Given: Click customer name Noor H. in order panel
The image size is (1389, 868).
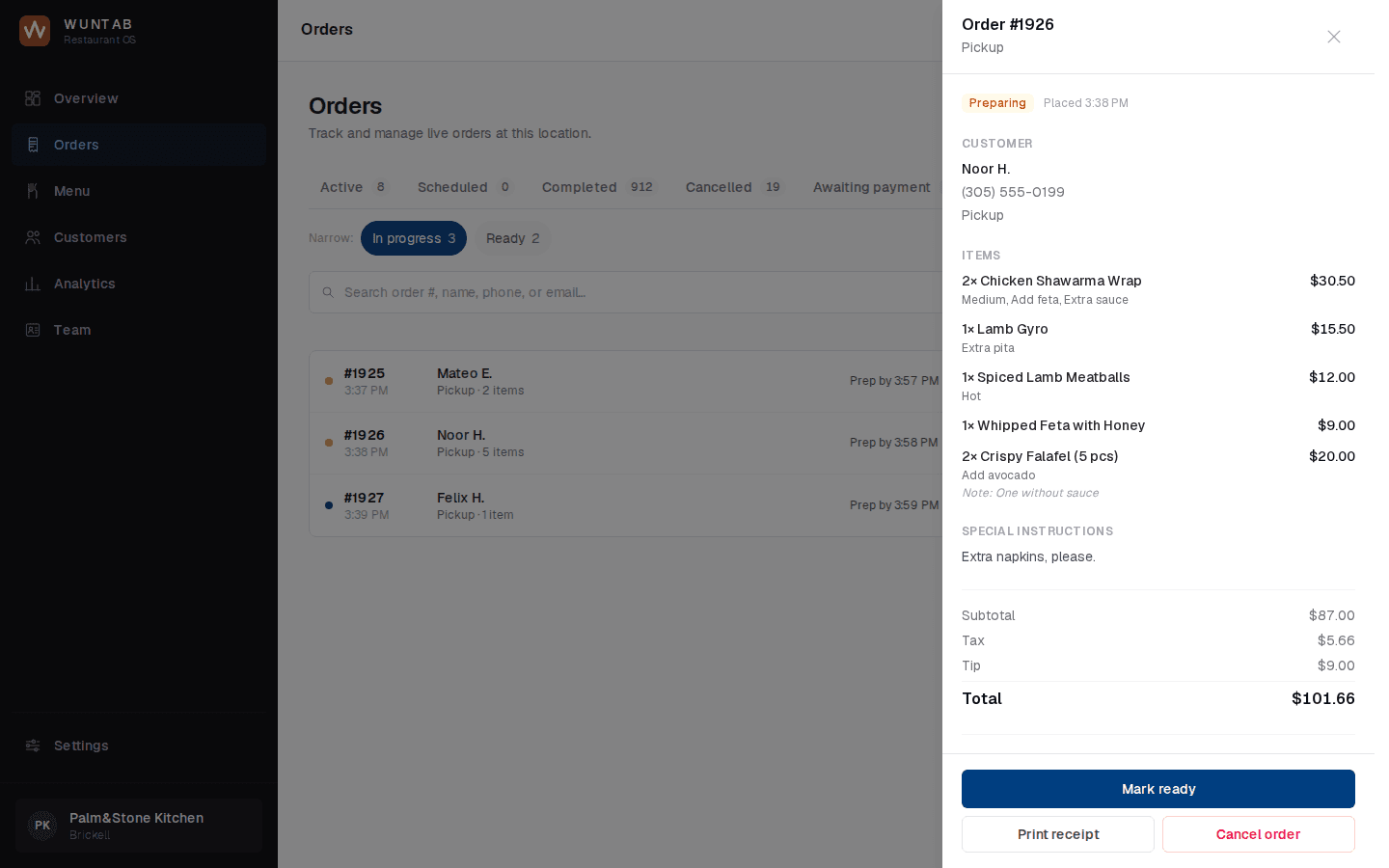Looking at the screenshot, I should click(x=986, y=169).
